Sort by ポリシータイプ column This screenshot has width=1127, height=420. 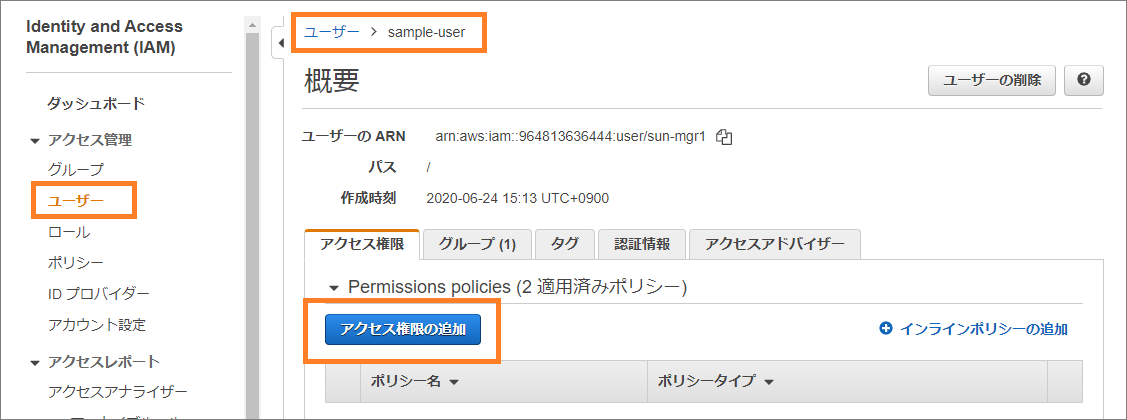716,381
